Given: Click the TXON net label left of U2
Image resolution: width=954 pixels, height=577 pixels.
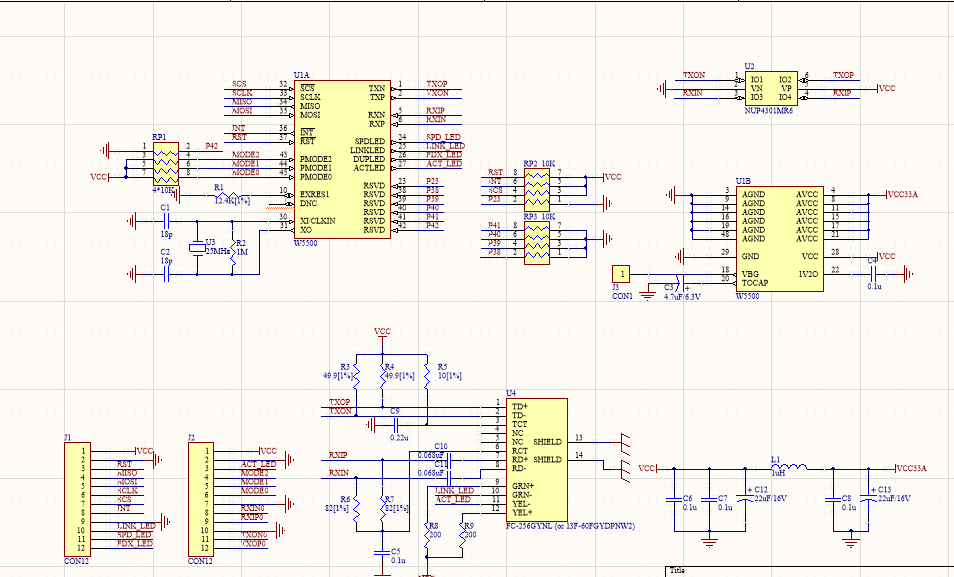Looking at the screenshot, I should point(694,75).
